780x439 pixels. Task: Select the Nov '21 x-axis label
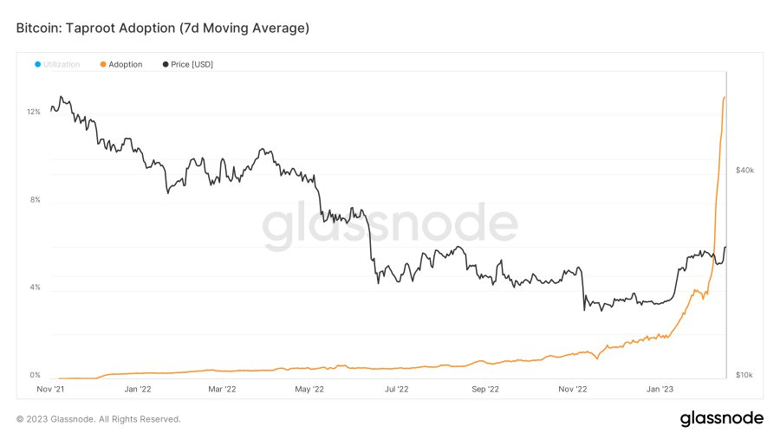pos(50,389)
